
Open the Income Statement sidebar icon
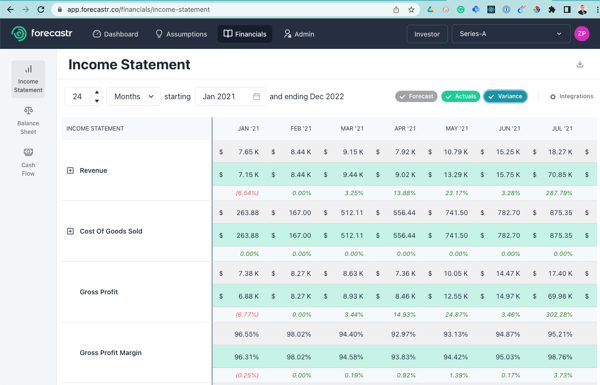tap(28, 79)
